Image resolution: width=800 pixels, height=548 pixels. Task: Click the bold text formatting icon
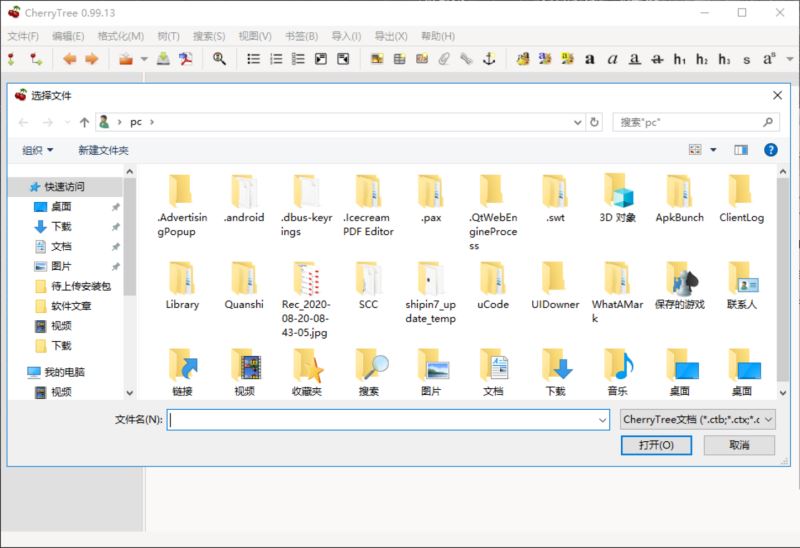tap(589, 59)
